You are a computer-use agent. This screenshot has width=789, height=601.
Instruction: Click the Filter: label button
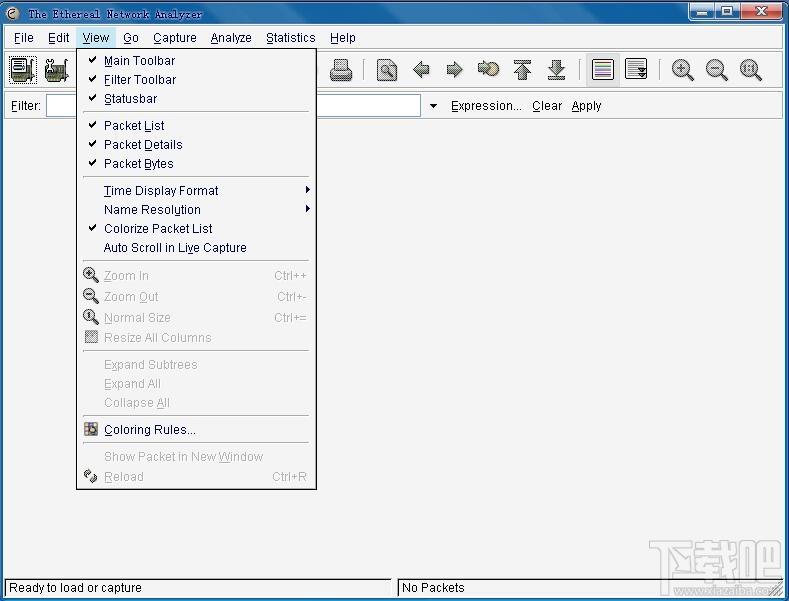[26, 106]
